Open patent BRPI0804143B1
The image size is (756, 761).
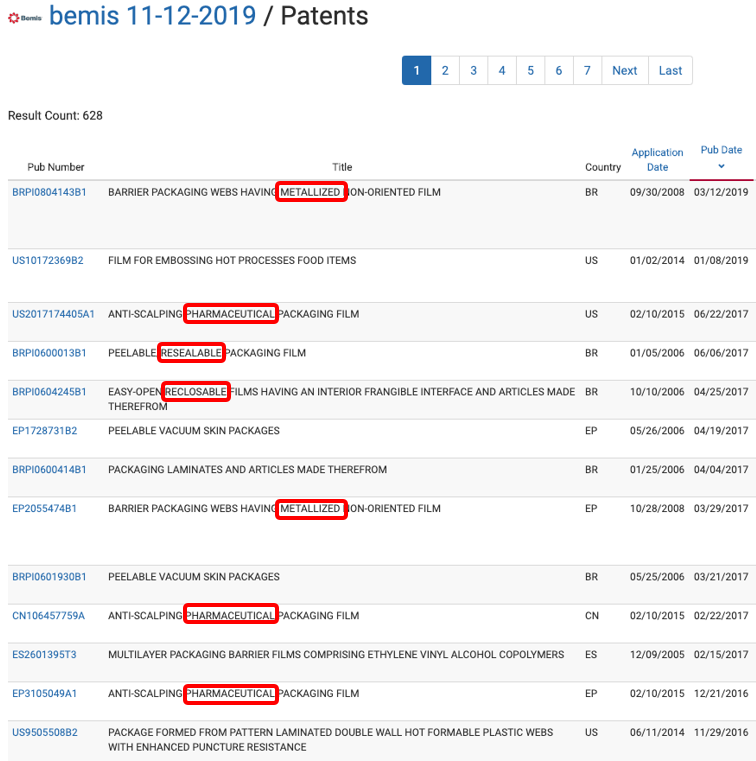pyautogui.click(x=49, y=192)
